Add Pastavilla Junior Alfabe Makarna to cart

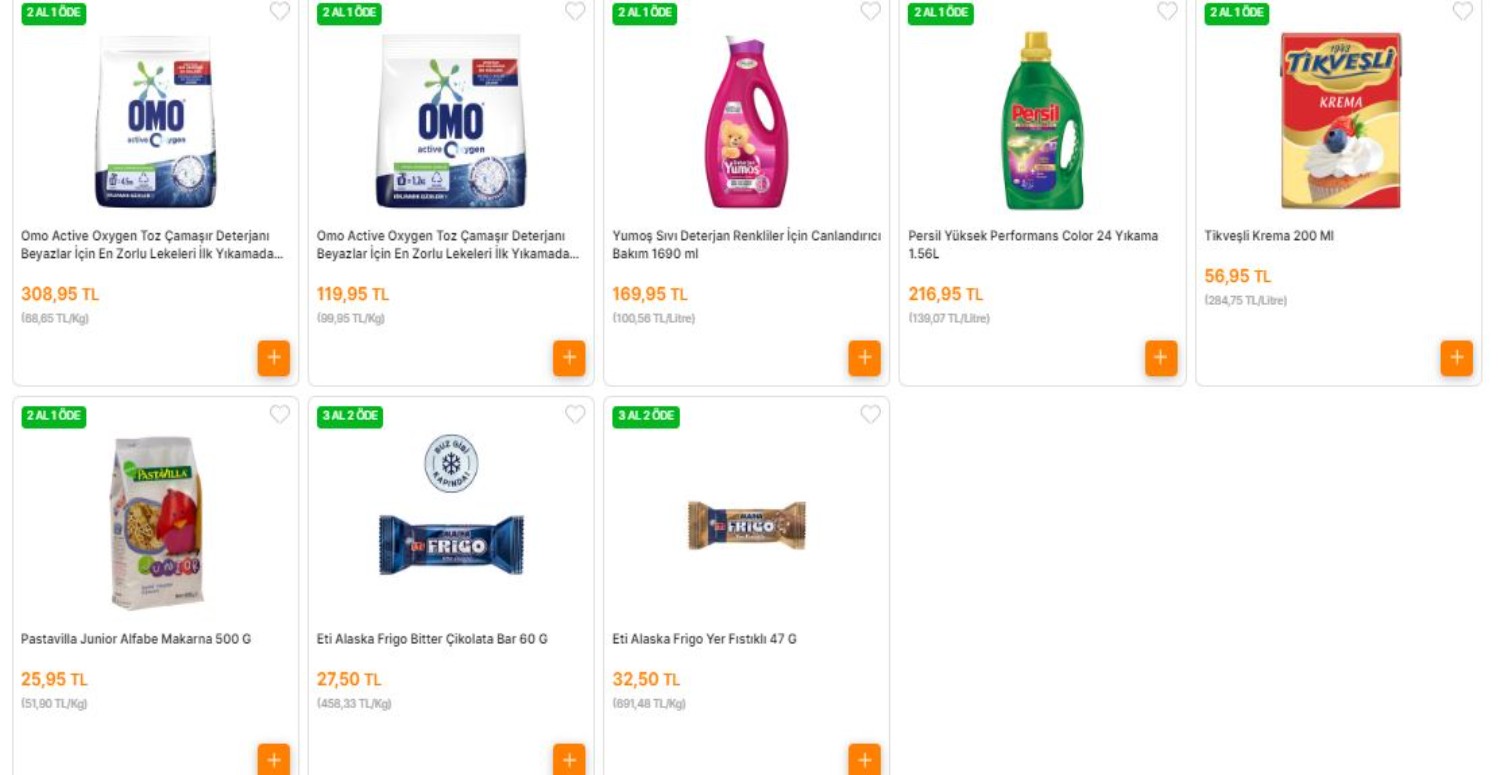[x=273, y=758]
